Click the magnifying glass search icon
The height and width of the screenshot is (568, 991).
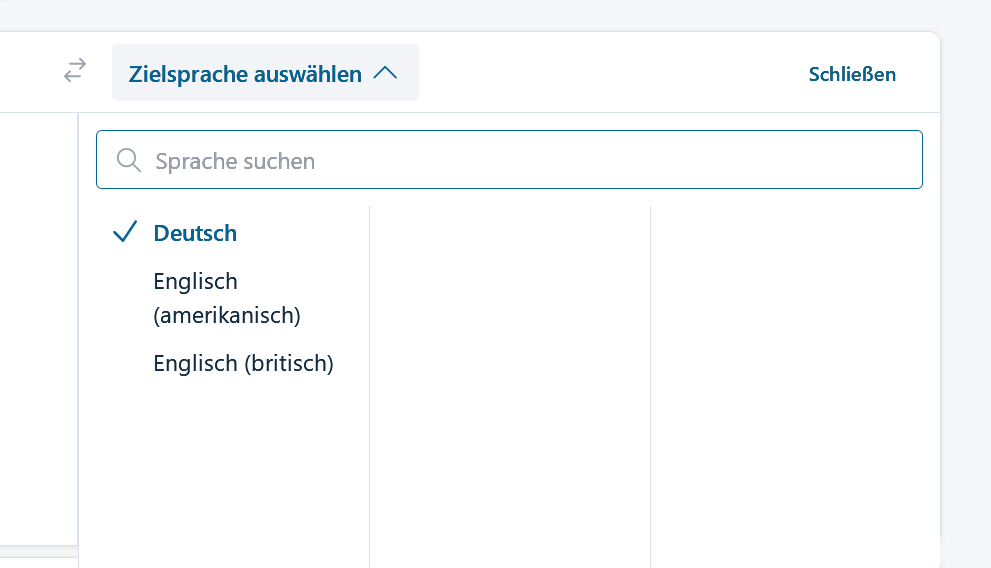[x=128, y=160]
